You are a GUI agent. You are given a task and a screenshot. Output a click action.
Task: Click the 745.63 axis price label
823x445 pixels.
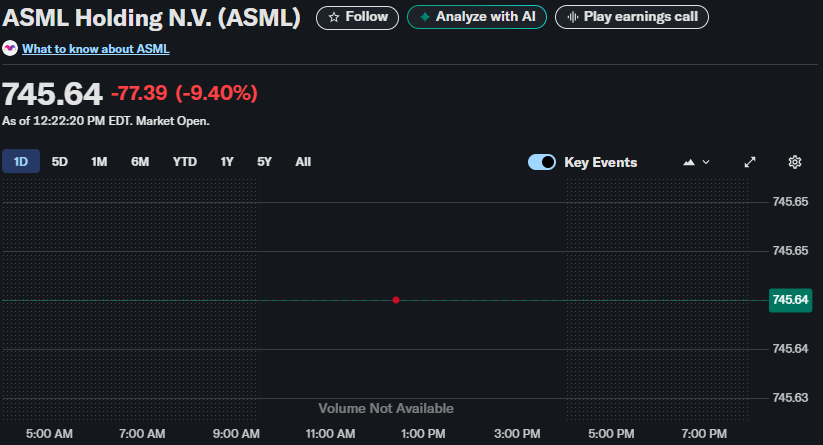(x=790, y=398)
